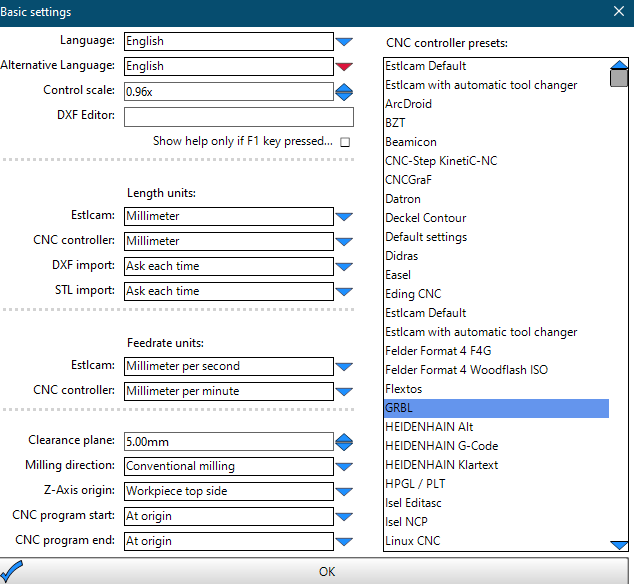The width and height of the screenshot is (634, 584).
Task: Open the Milling direction dropdown arrow
Action: point(344,467)
